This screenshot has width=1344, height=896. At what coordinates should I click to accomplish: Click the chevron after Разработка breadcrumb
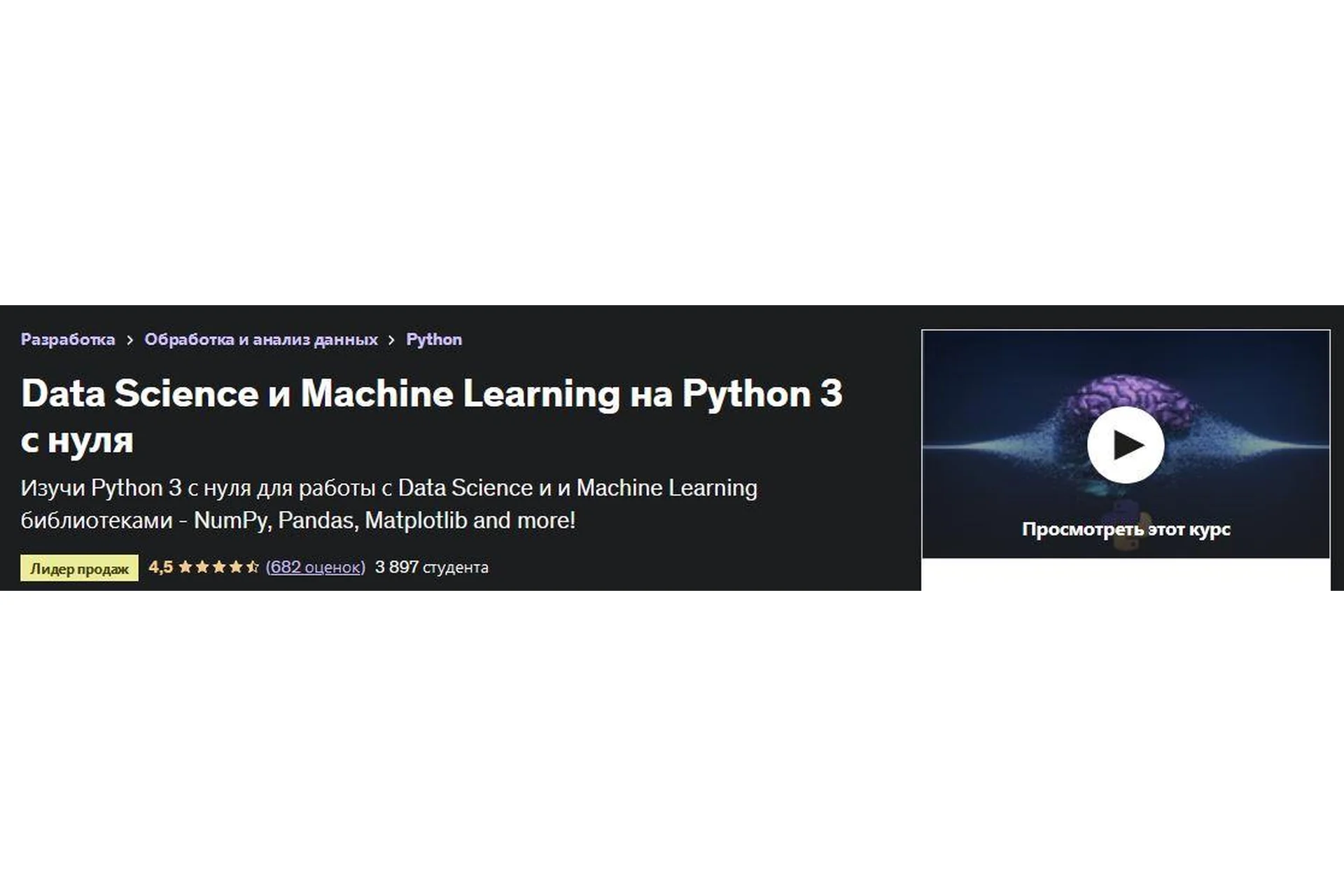pos(129,339)
